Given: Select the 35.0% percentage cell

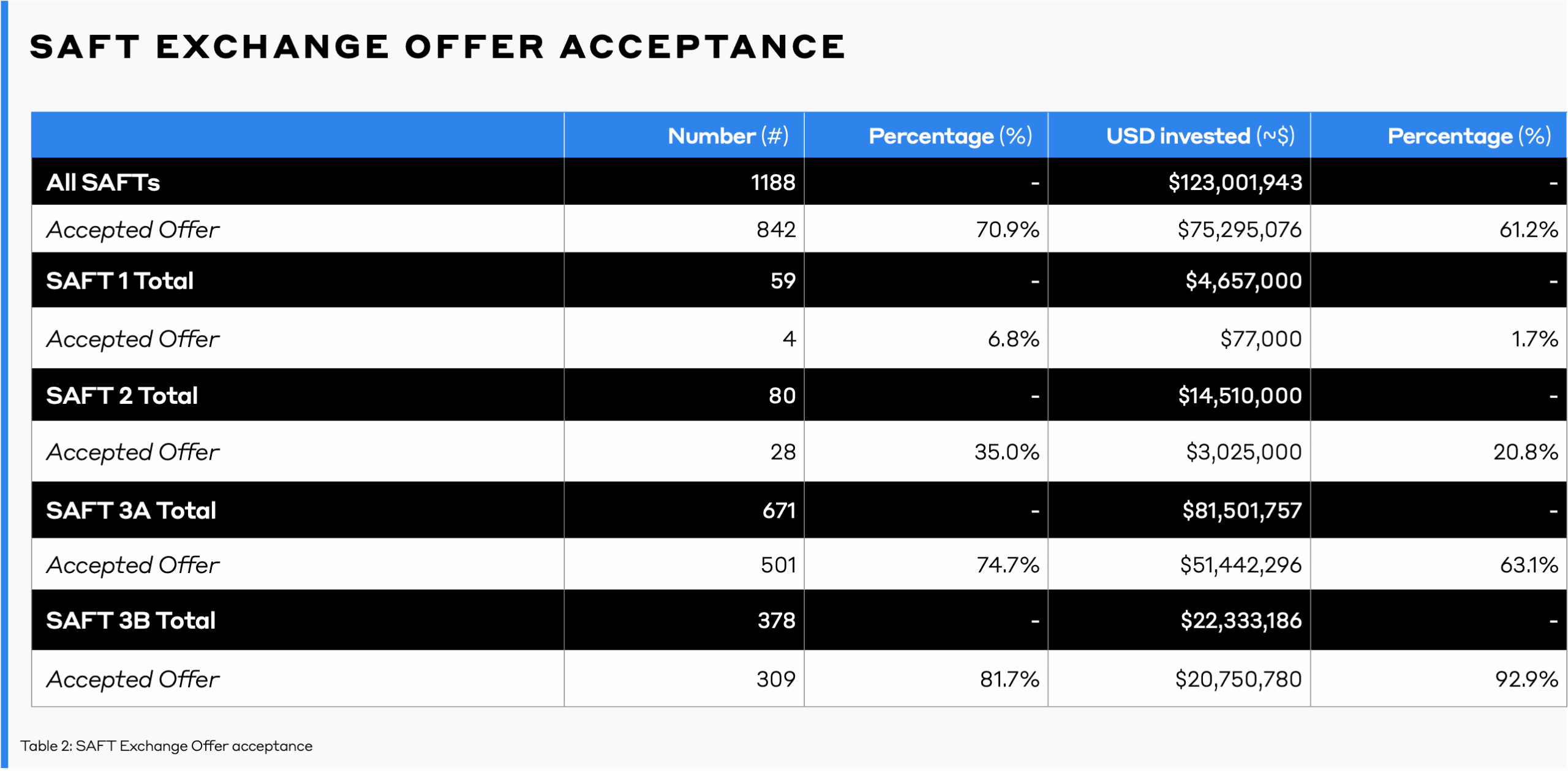Looking at the screenshot, I should click(x=1006, y=452).
